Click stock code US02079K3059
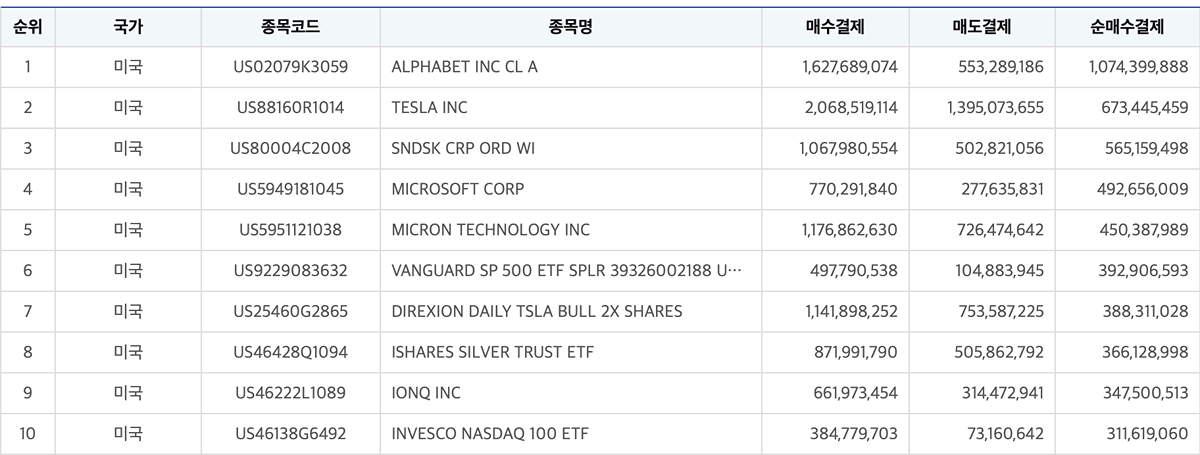The width and height of the screenshot is (1200, 455). 290,67
